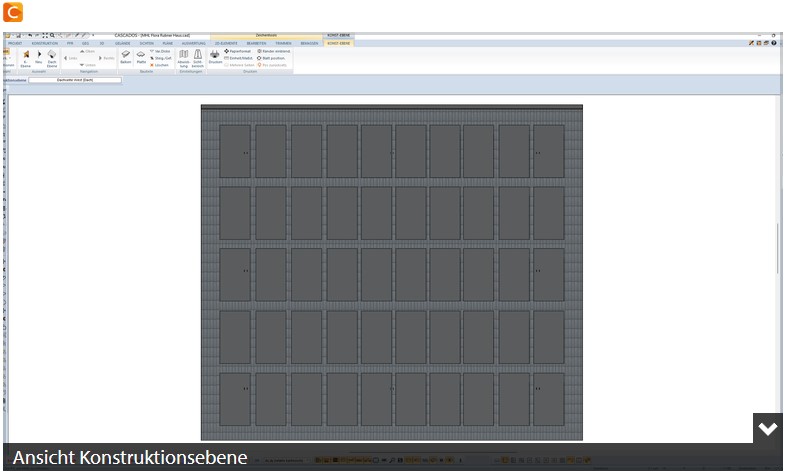Toggle the Mehrere Seiten checkbox
This screenshot has height=475, width=786.
(240, 65)
